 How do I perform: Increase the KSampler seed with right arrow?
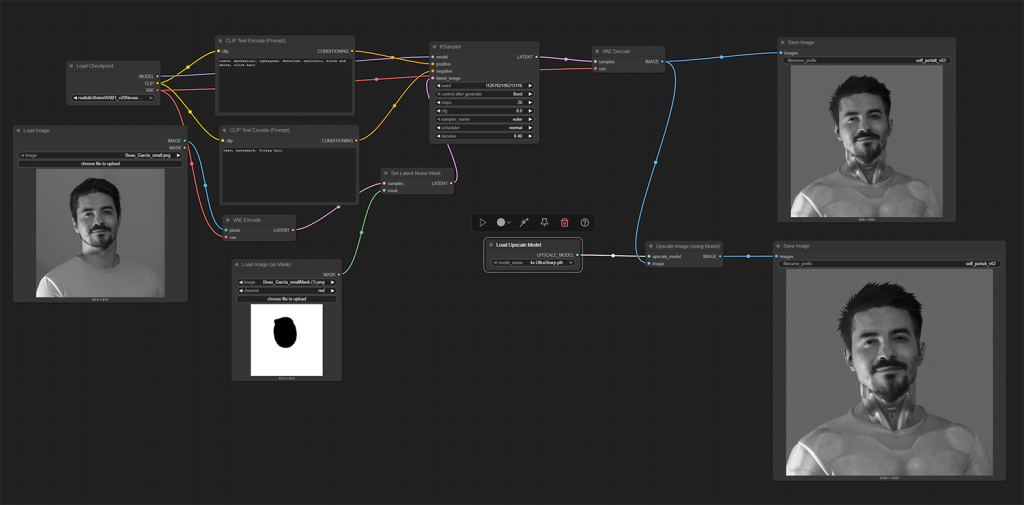click(x=530, y=86)
